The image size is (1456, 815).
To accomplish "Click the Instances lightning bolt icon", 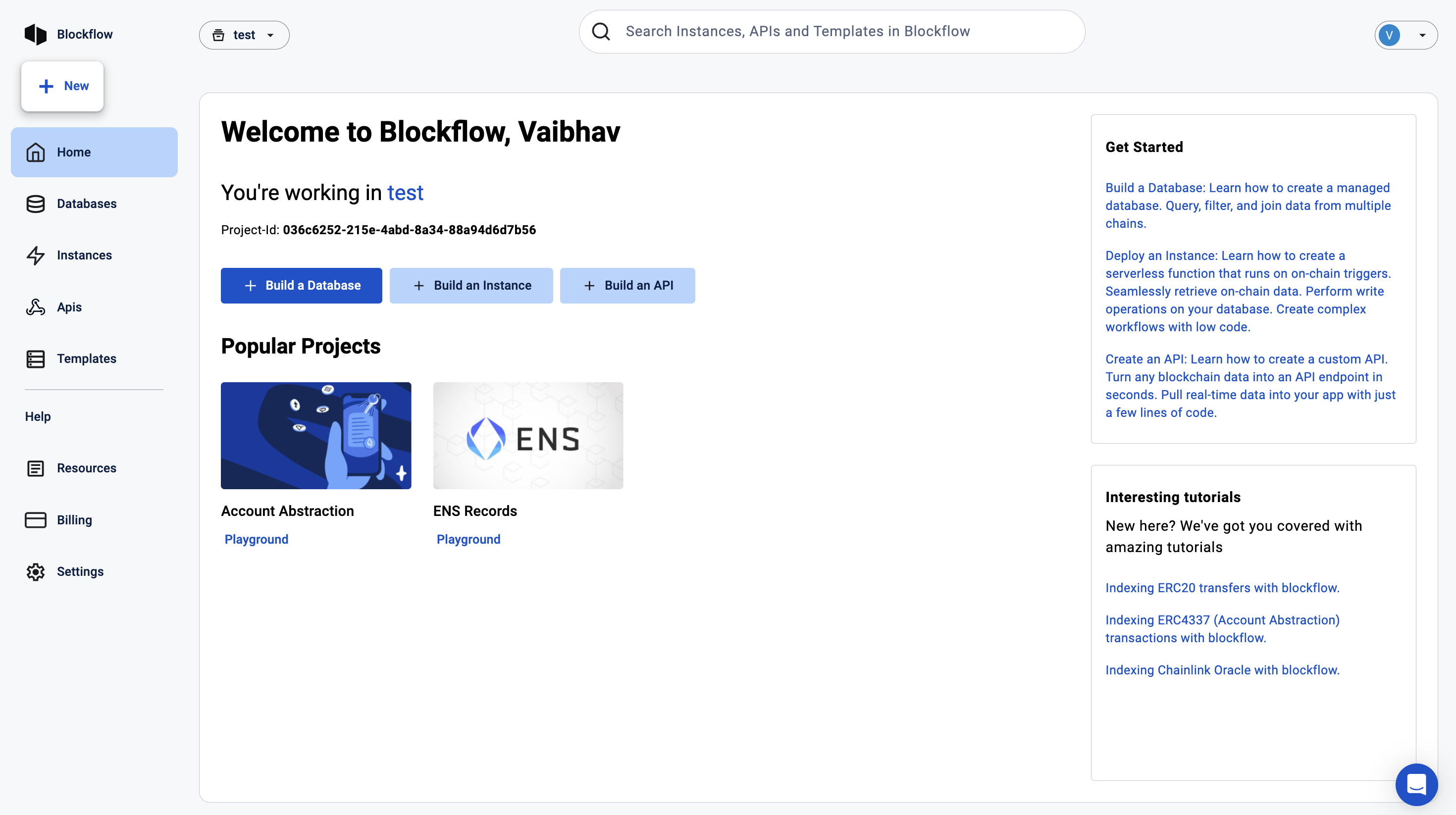I will [x=36, y=255].
